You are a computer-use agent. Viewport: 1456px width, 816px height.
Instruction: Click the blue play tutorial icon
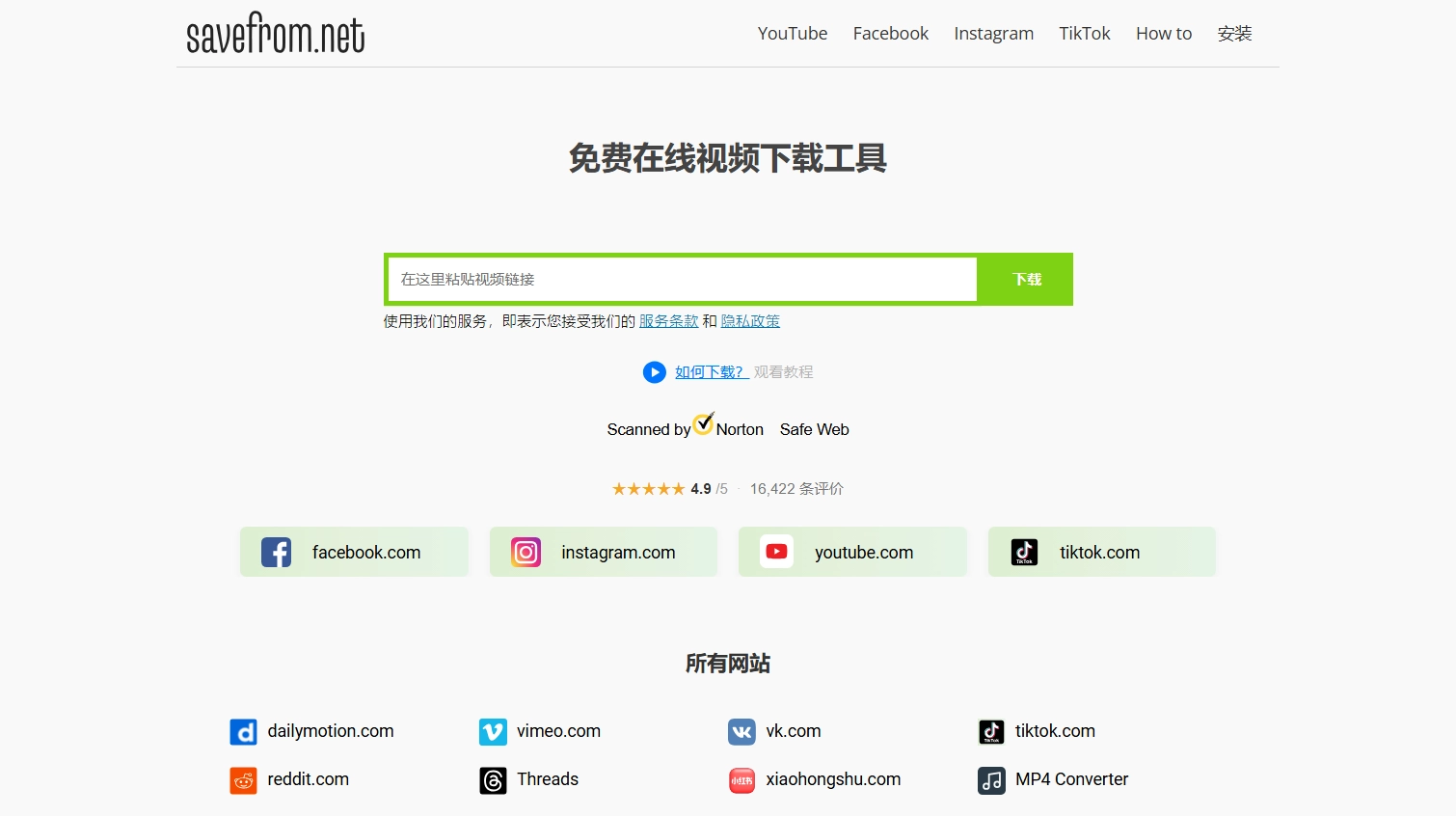click(x=655, y=372)
